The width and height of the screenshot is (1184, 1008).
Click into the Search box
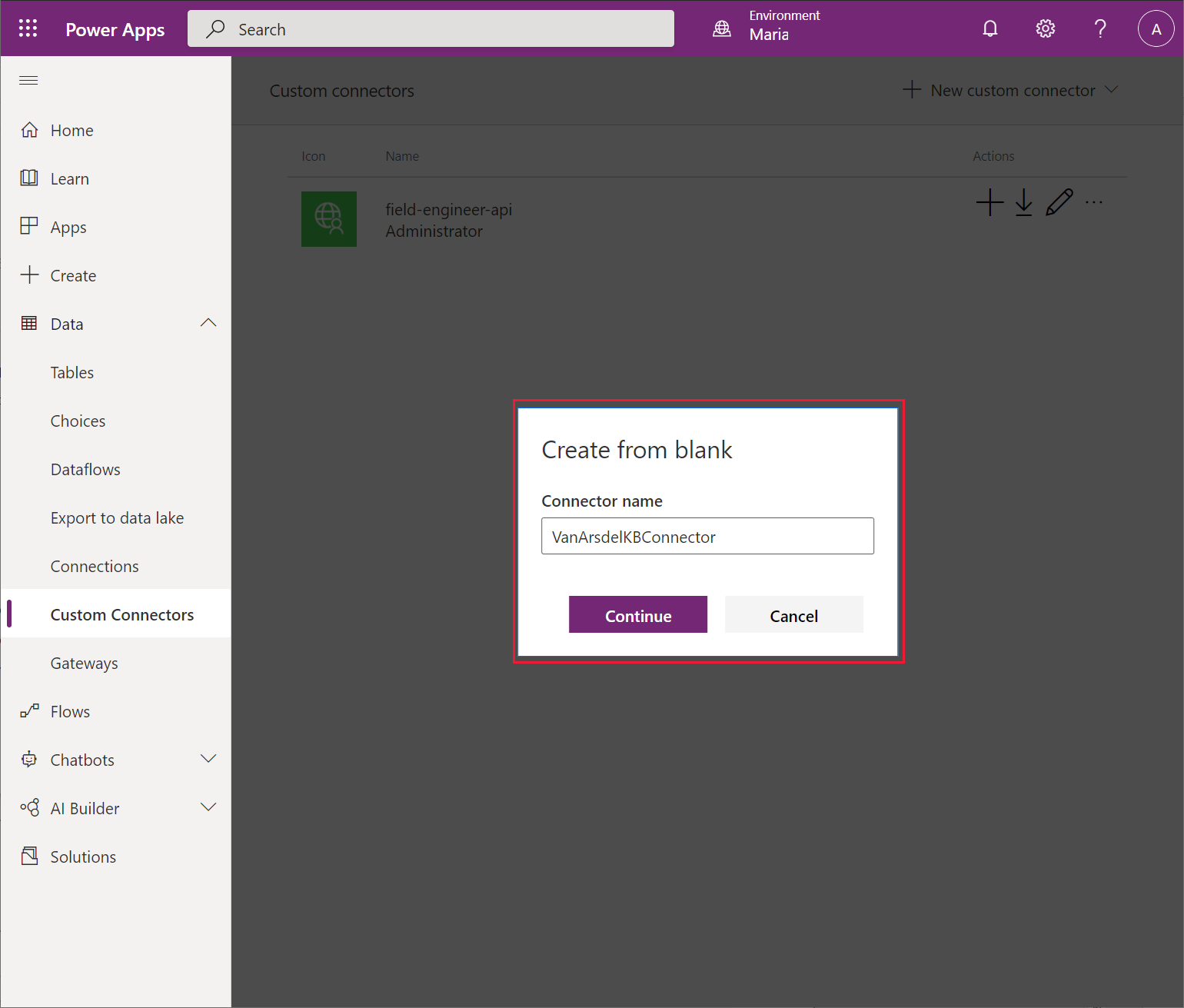tap(431, 28)
